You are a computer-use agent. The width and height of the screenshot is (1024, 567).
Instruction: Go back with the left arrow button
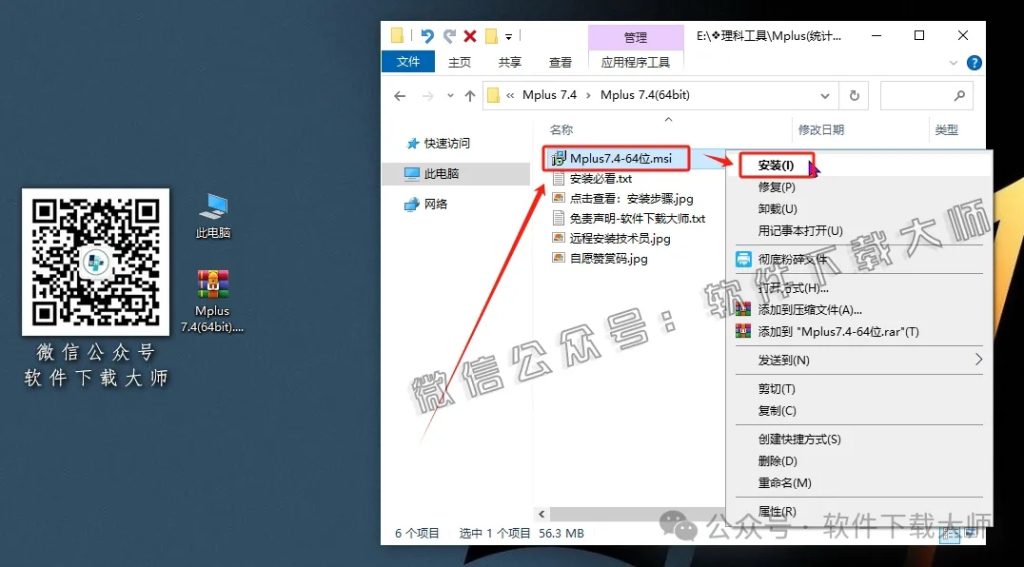pyautogui.click(x=400, y=96)
